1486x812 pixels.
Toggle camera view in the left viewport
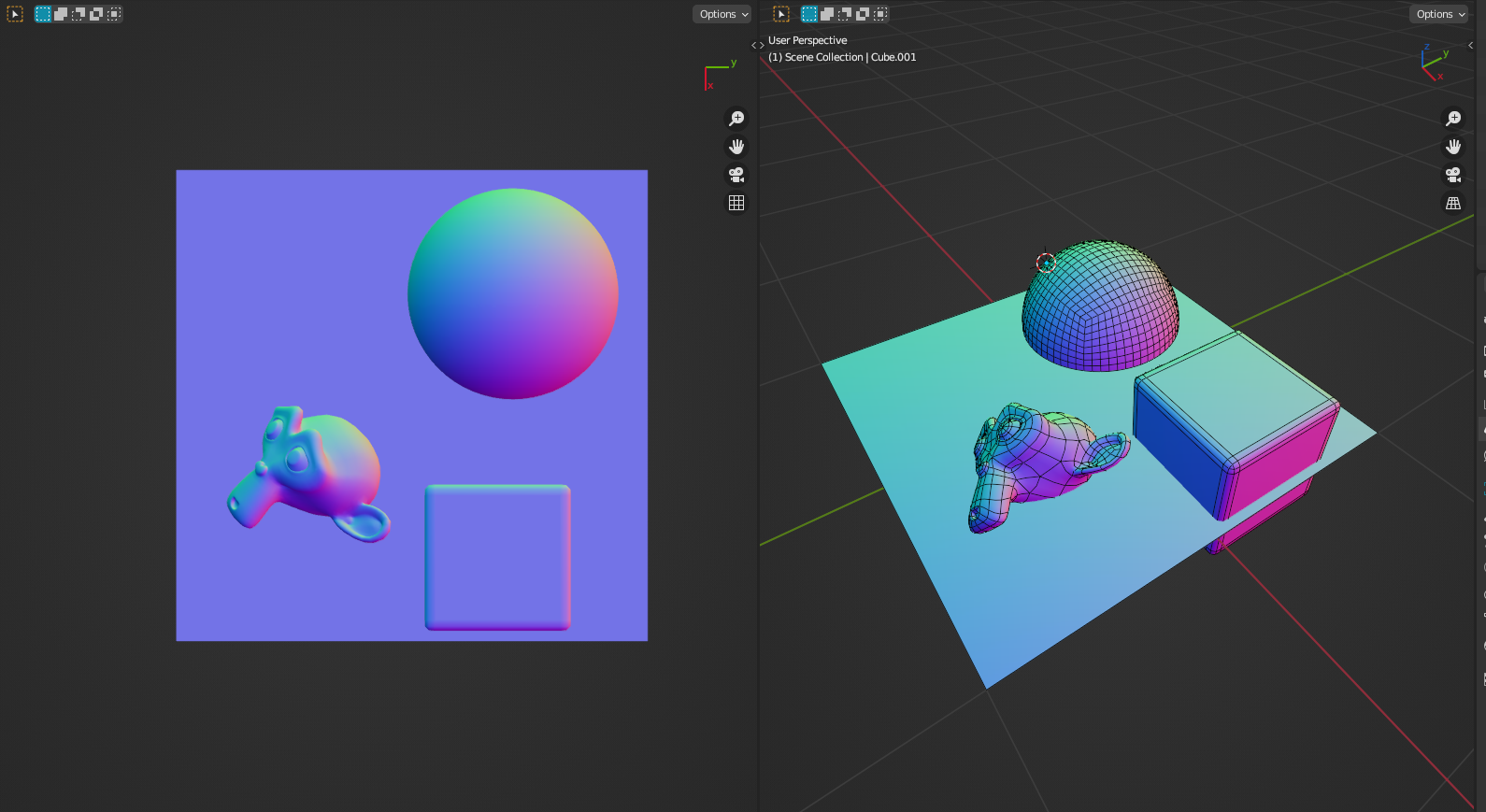point(736,175)
